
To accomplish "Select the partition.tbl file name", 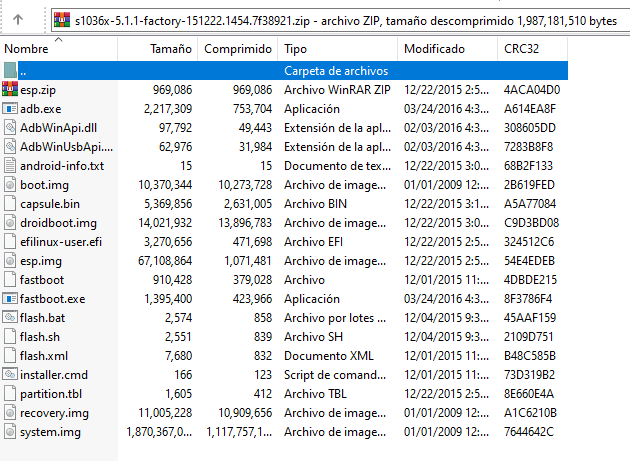I will (x=49, y=394).
